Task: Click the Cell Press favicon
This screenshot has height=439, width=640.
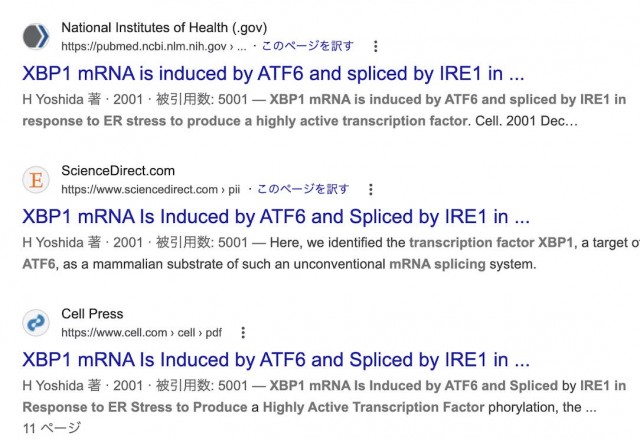Action: [x=36, y=323]
